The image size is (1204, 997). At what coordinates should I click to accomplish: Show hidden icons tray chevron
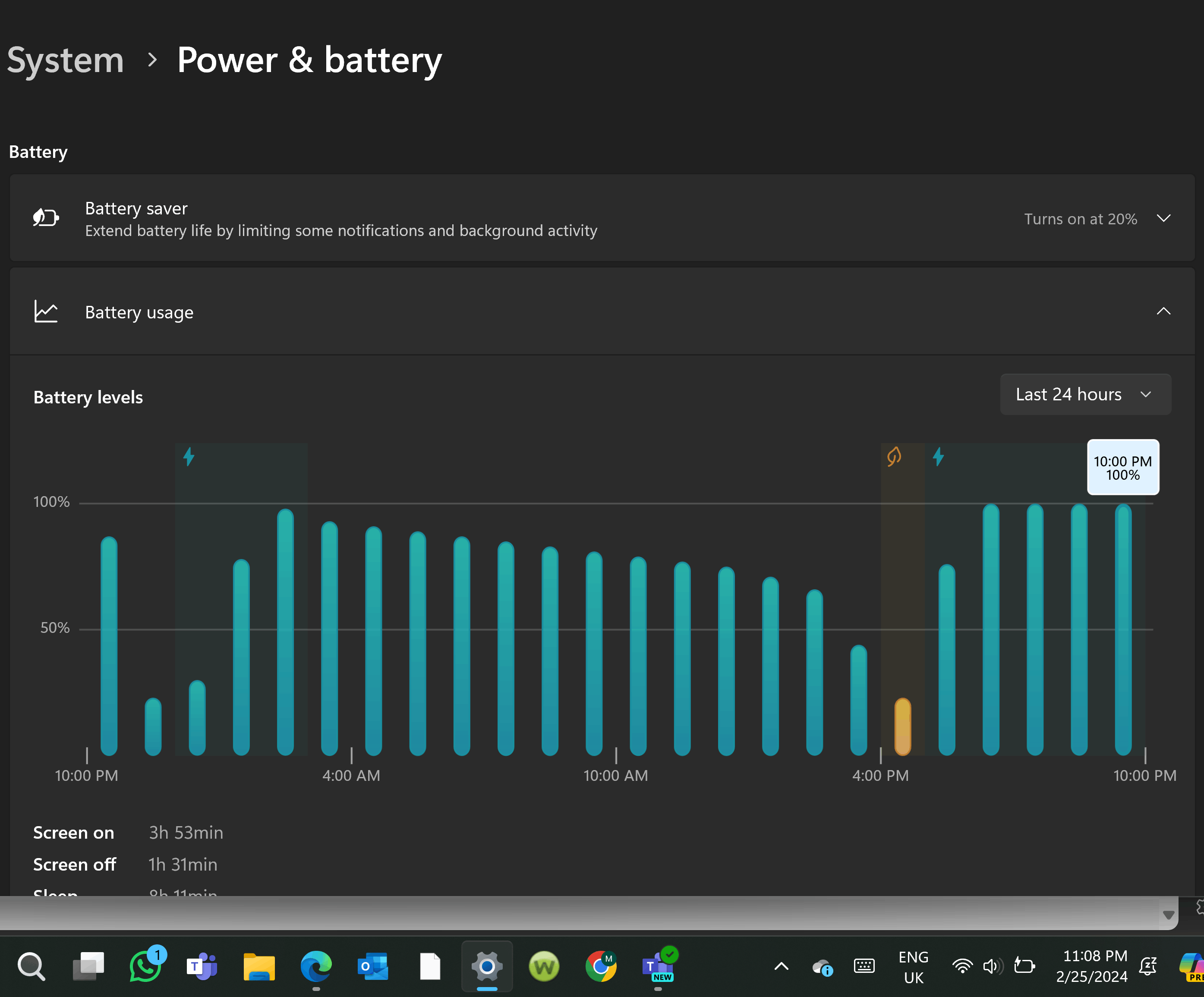point(781,967)
